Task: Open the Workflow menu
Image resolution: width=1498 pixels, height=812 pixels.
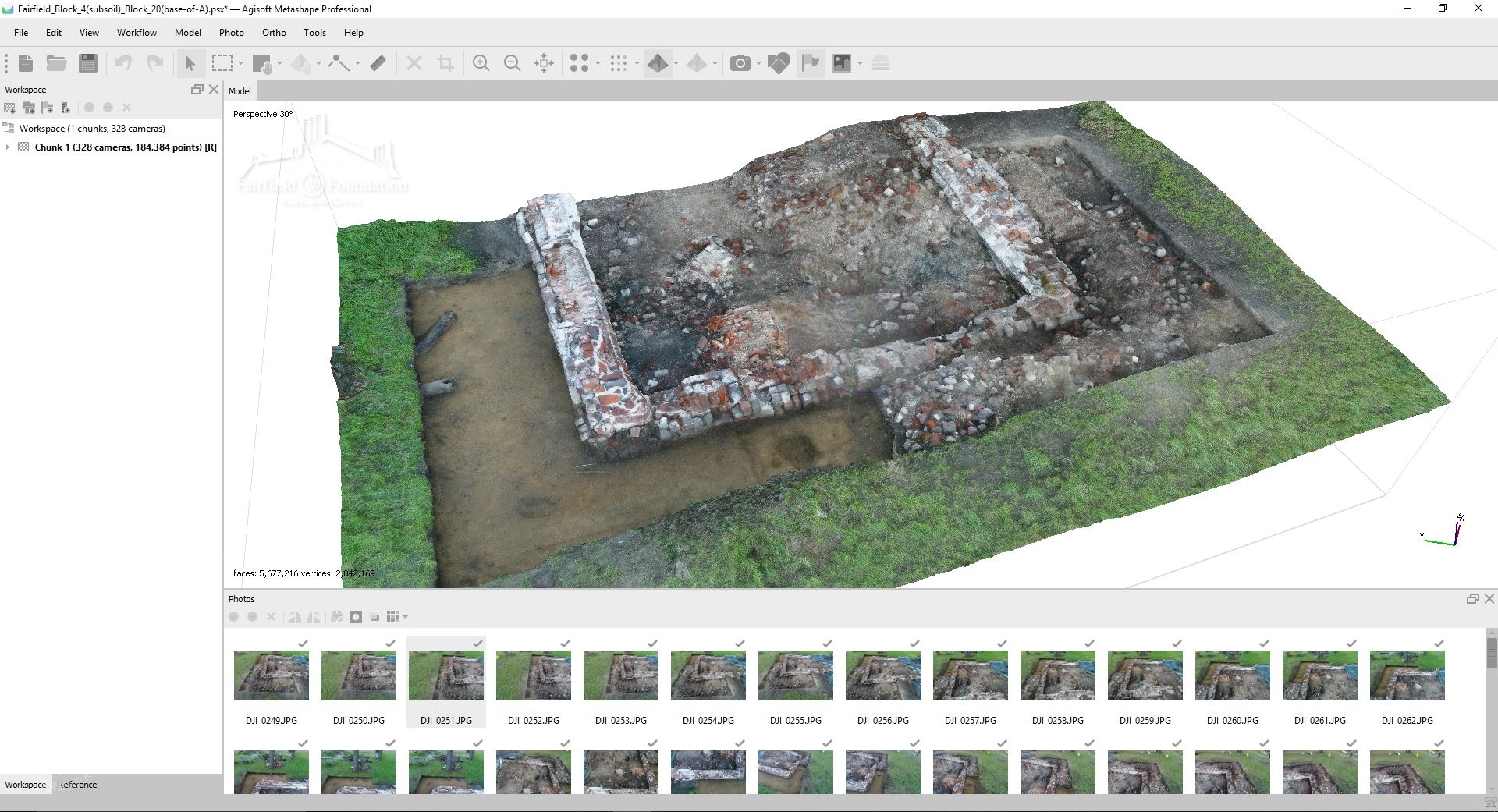Action: tap(137, 33)
